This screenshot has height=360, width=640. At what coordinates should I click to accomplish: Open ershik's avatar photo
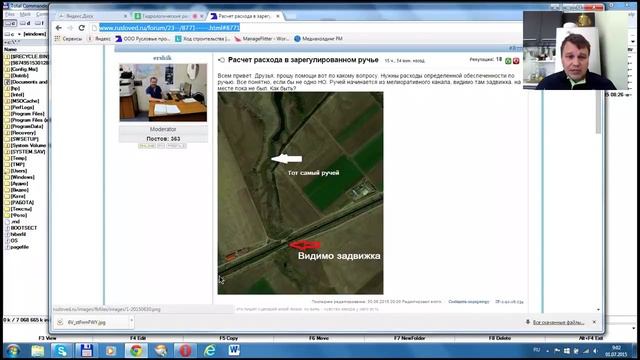163,92
